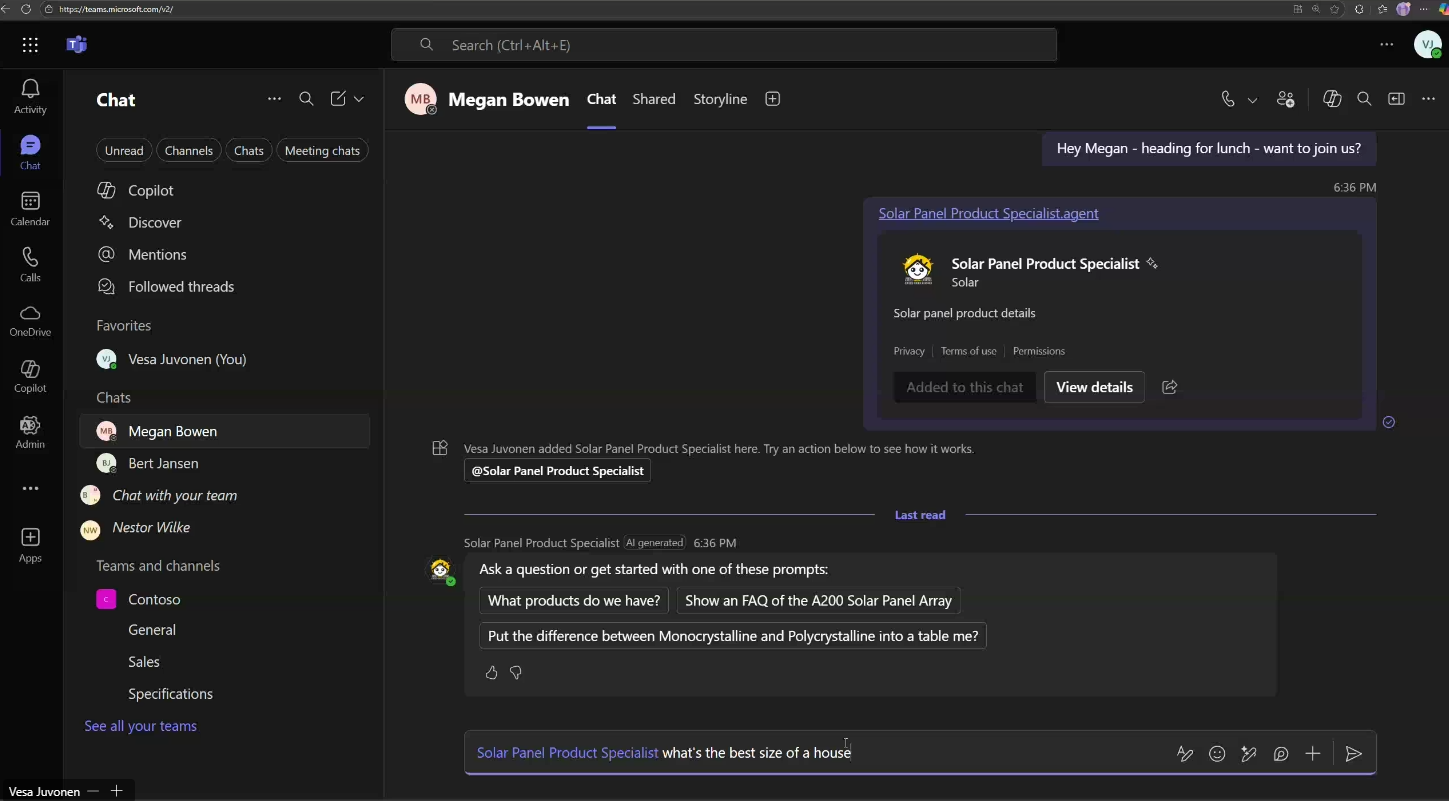Select the Chat tab in header
1449x801 pixels.
click(601, 99)
